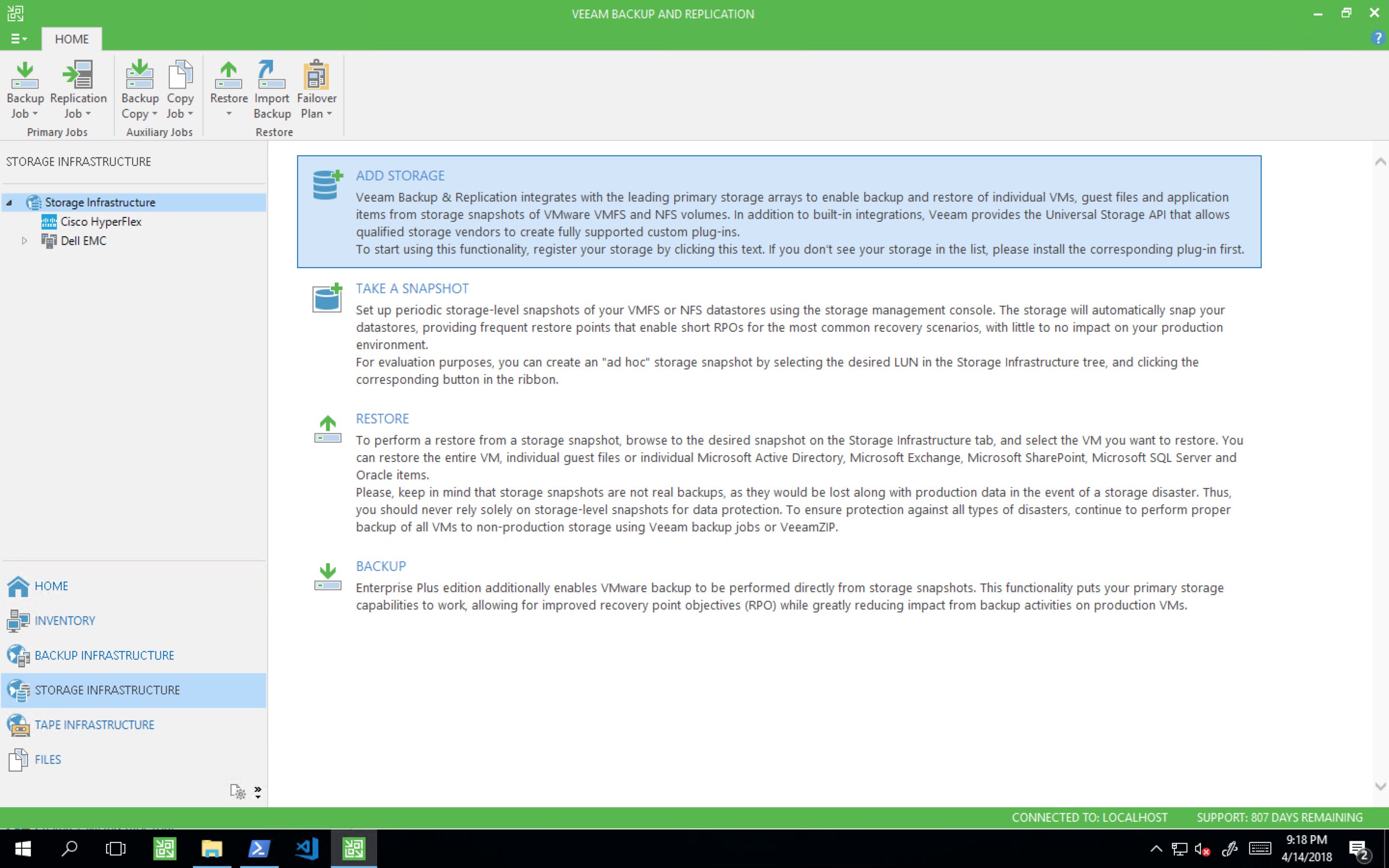
Task: Open the Restore dropdown arrow
Action: pyautogui.click(x=229, y=114)
